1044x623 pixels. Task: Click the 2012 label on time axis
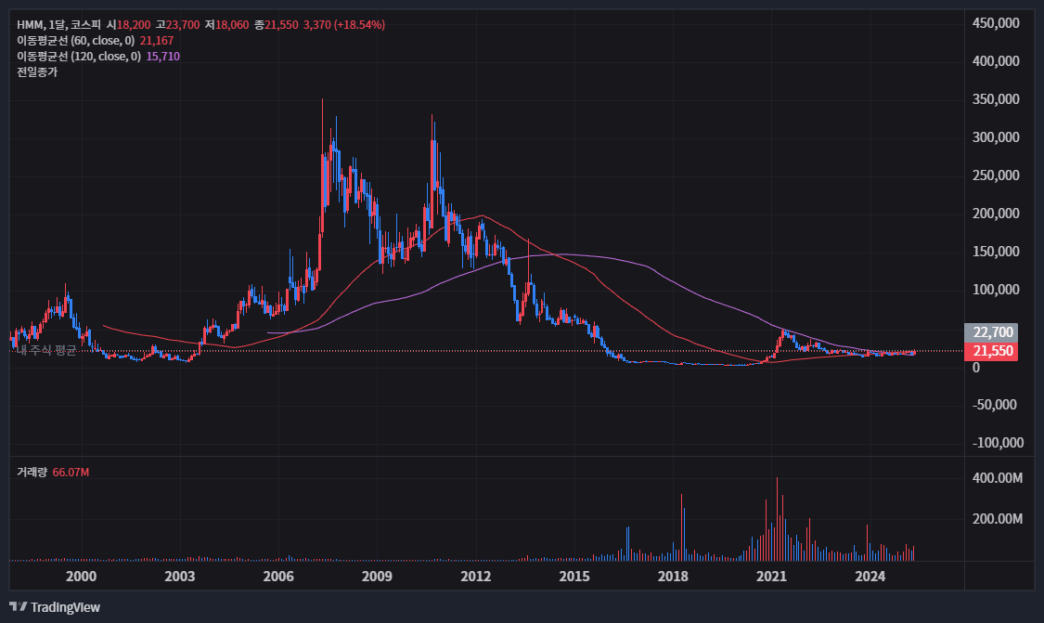point(475,576)
